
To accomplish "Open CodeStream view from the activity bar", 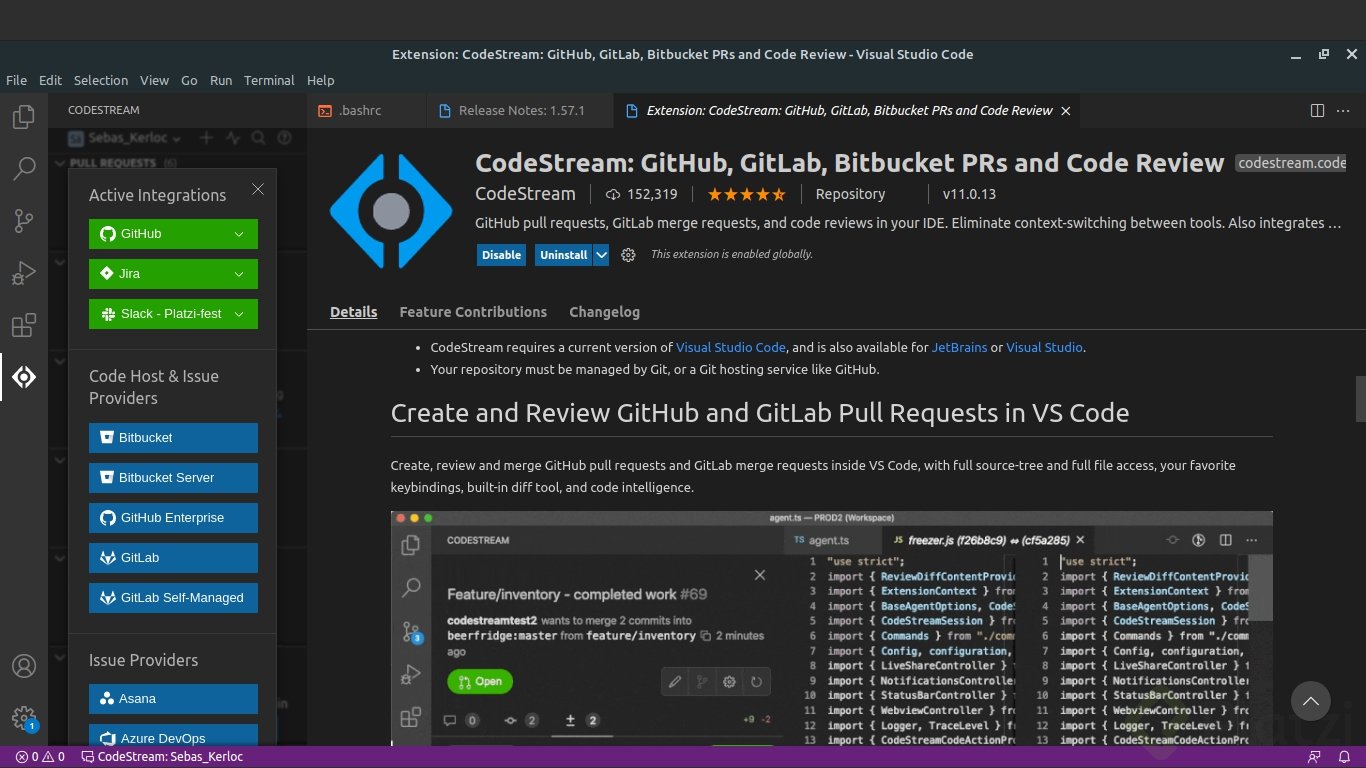I will [x=24, y=376].
